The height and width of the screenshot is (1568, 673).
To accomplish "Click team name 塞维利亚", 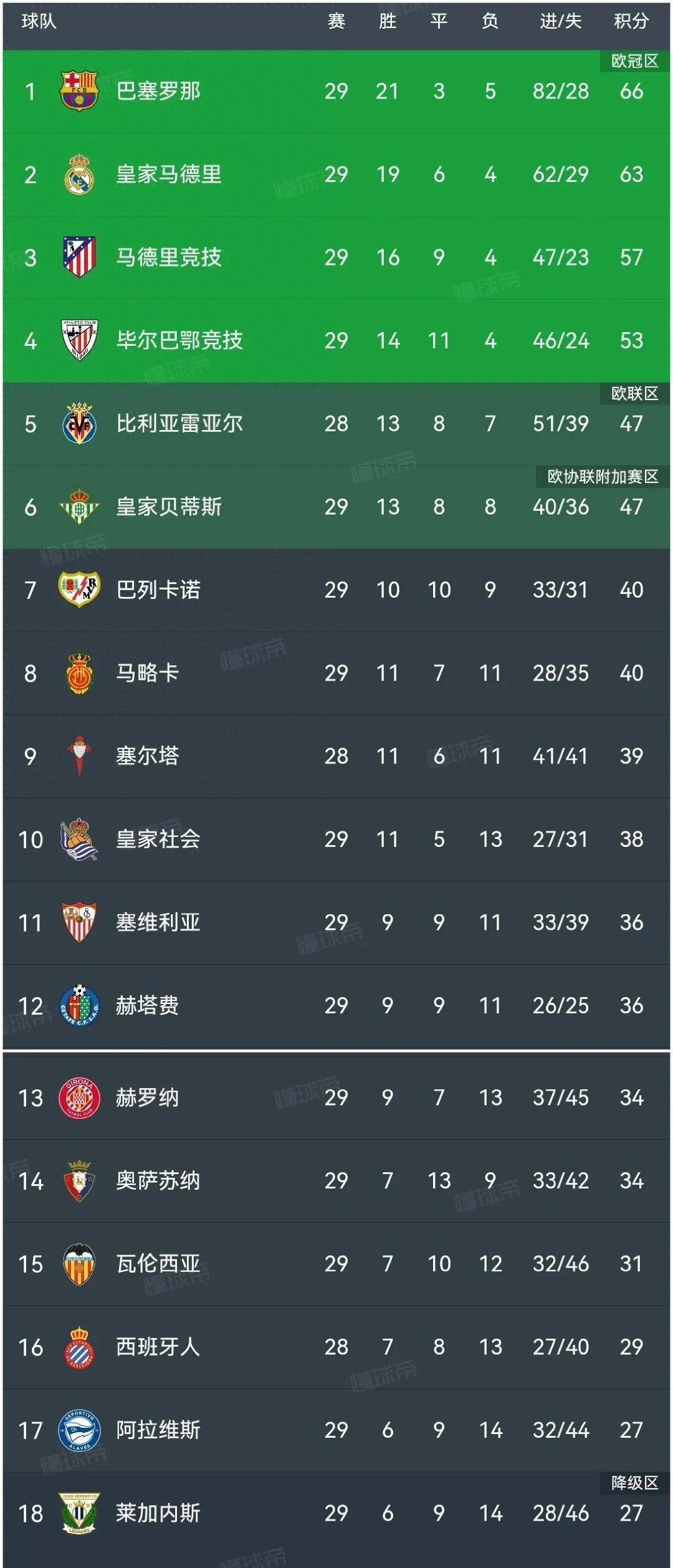I will point(158,922).
